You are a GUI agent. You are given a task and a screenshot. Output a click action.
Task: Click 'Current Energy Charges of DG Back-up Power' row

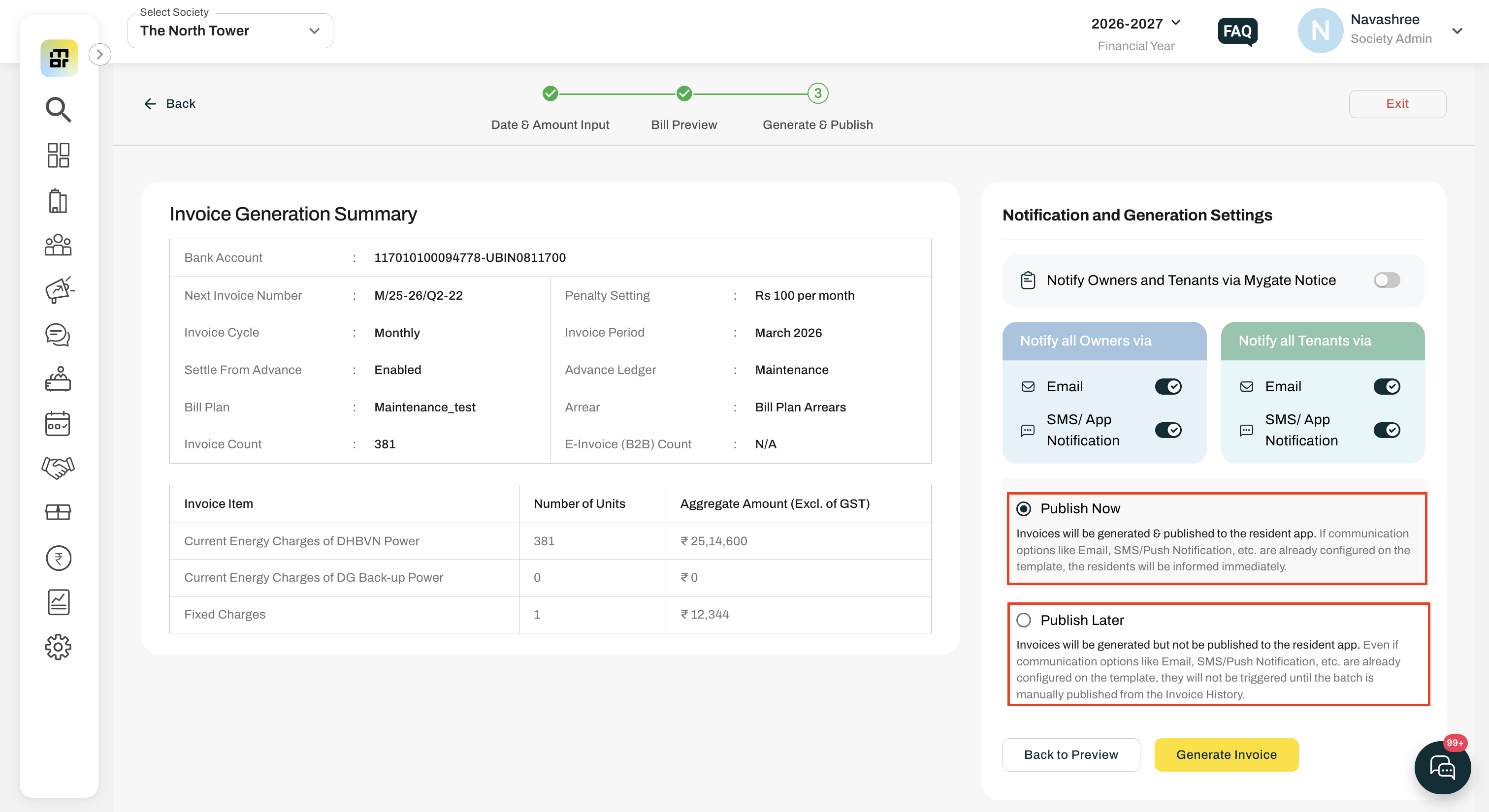[x=550, y=578]
